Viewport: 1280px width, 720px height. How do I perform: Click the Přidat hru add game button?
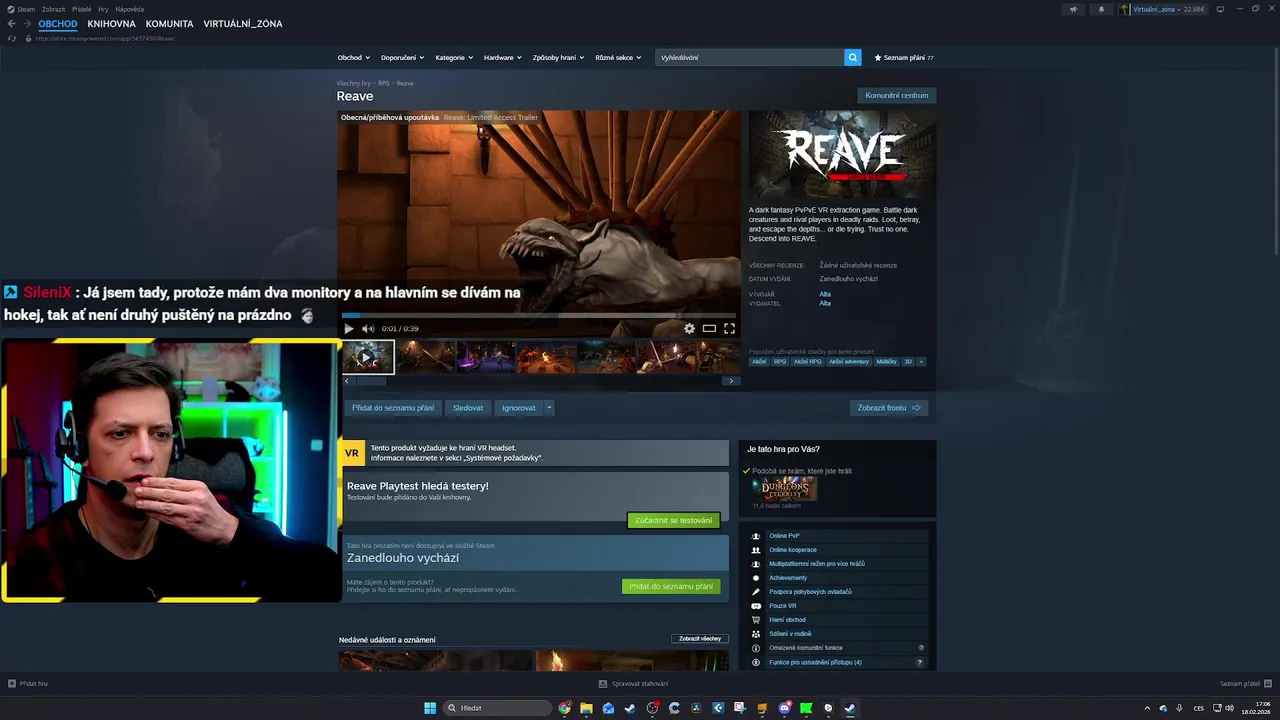[28, 684]
